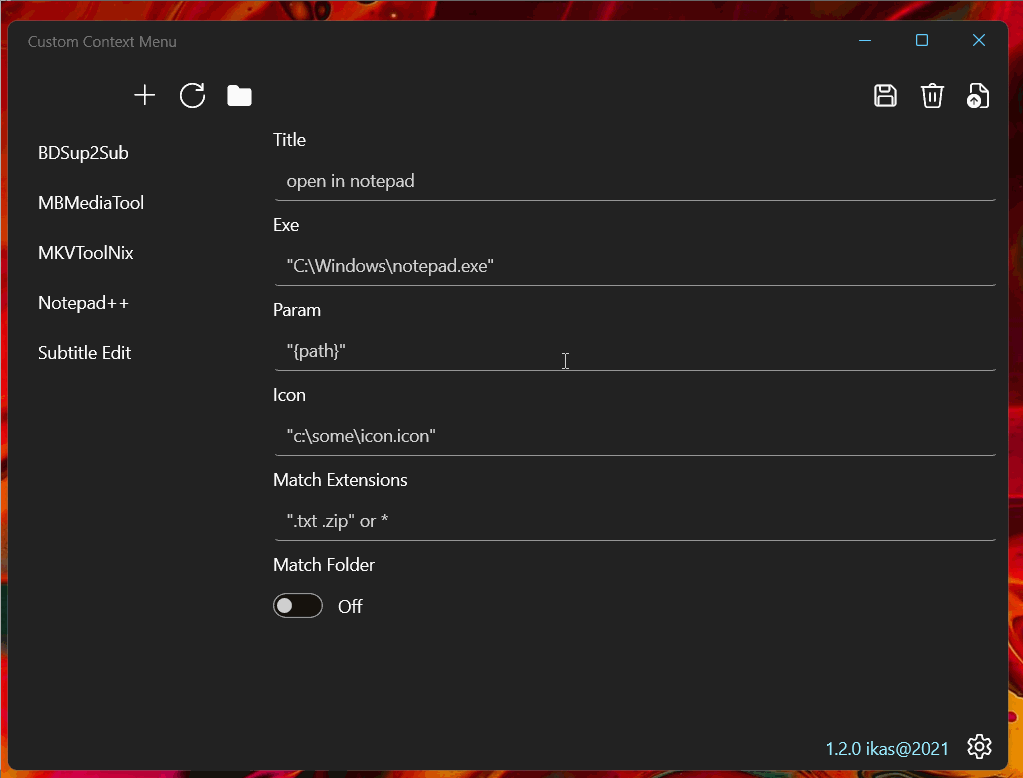Refresh the context menu list
The image size is (1023, 778).
point(192,95)
